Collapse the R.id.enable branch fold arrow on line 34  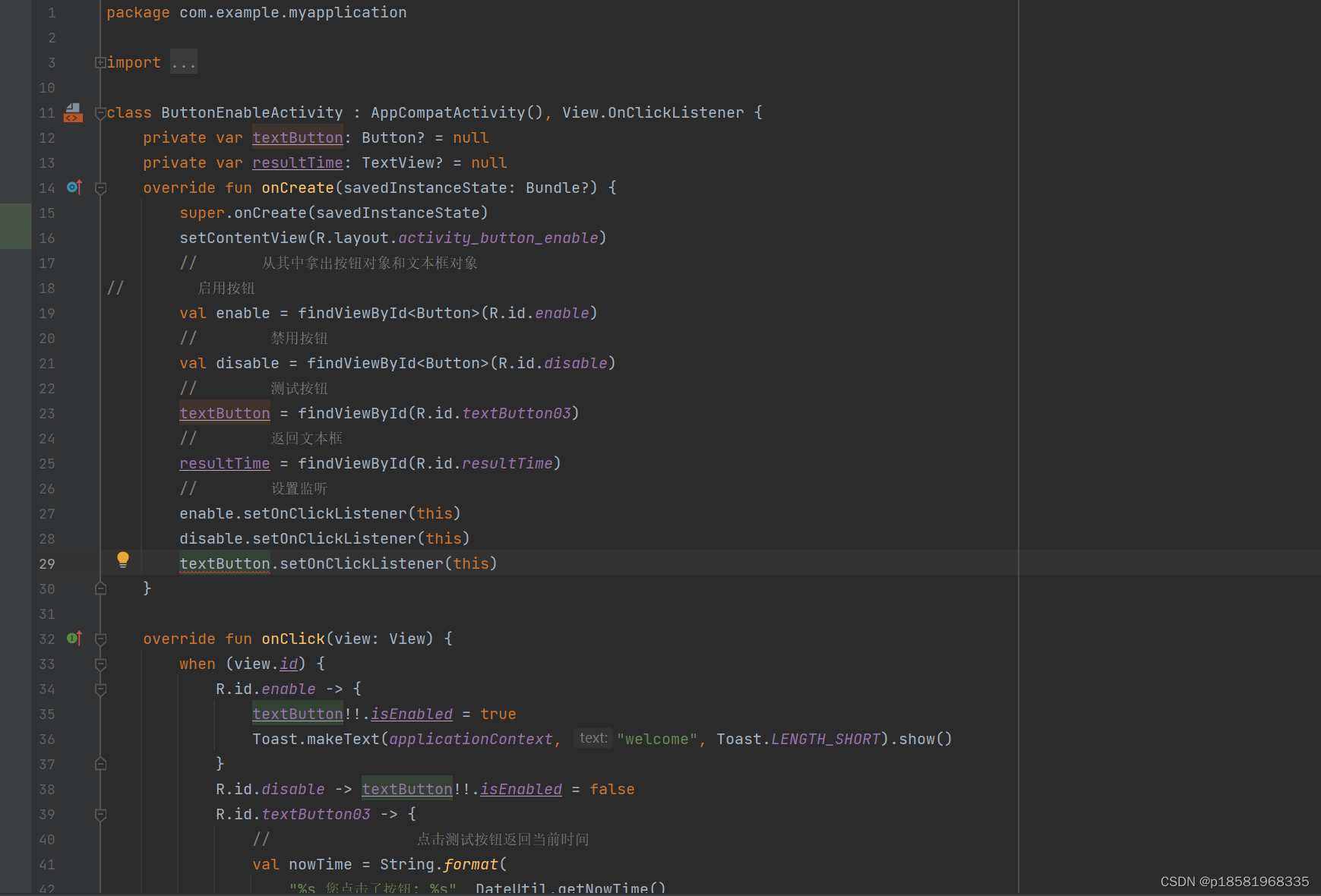[100, 689]
